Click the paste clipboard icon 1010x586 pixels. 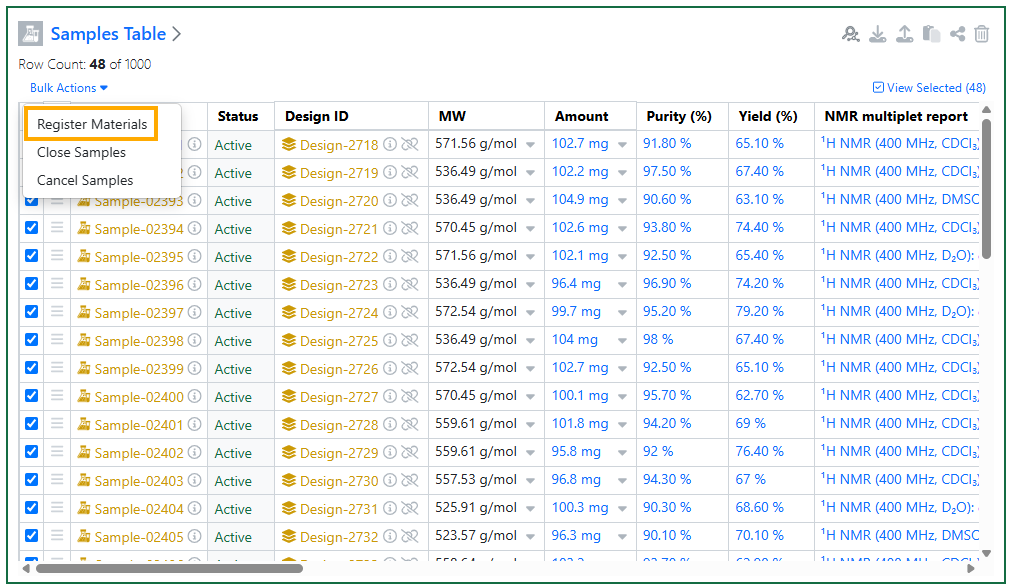tap(931, 34)
